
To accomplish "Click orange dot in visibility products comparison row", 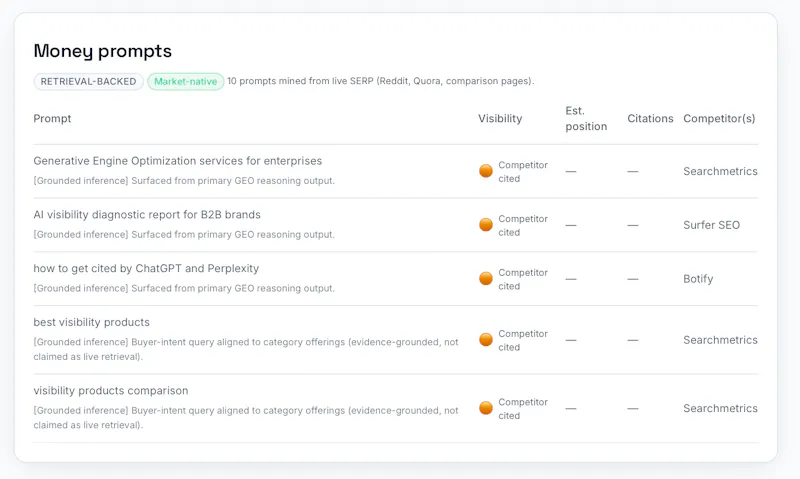I will 486,408.
